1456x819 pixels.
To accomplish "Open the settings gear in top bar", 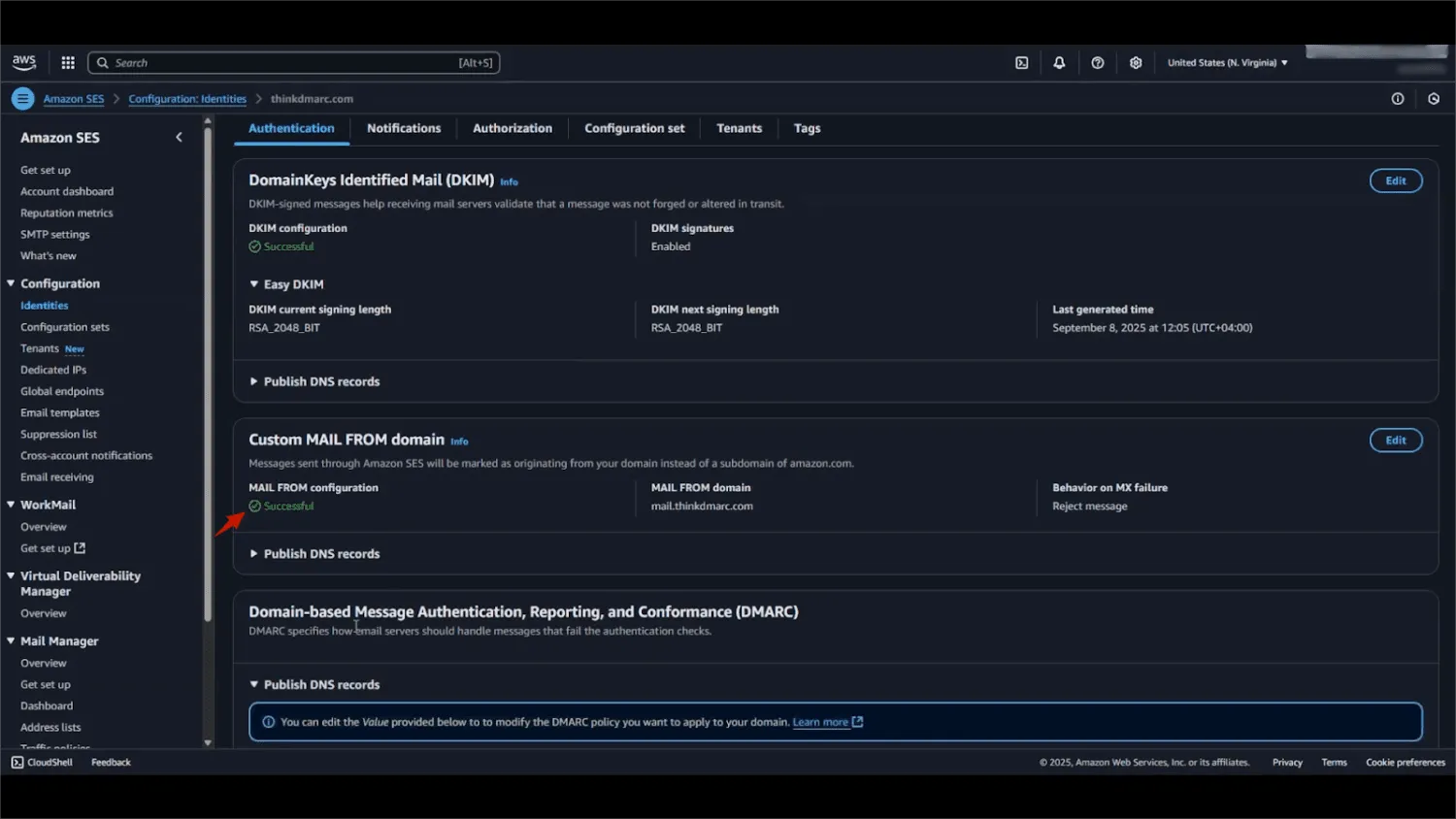I will (1136, 63).
